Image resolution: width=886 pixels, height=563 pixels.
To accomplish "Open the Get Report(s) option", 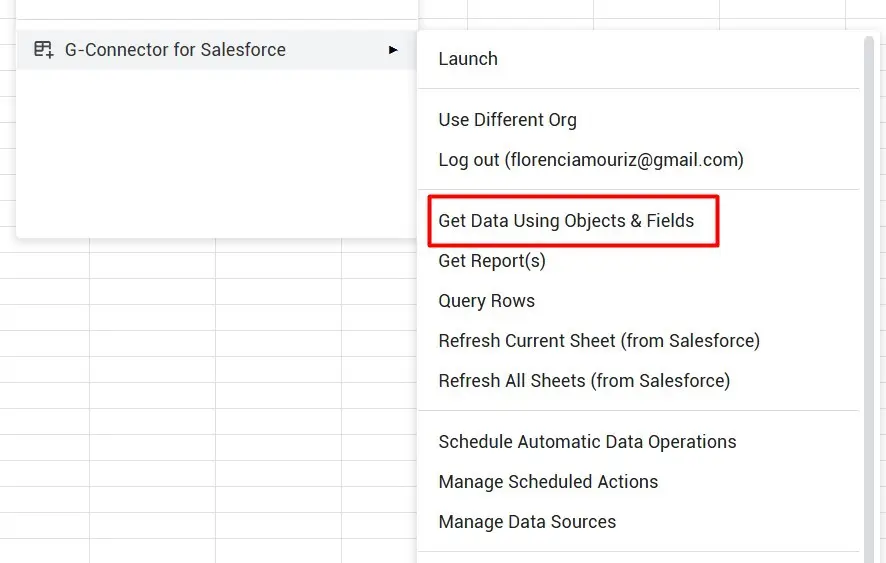I will pyautogui.click(x=492, y=261).
